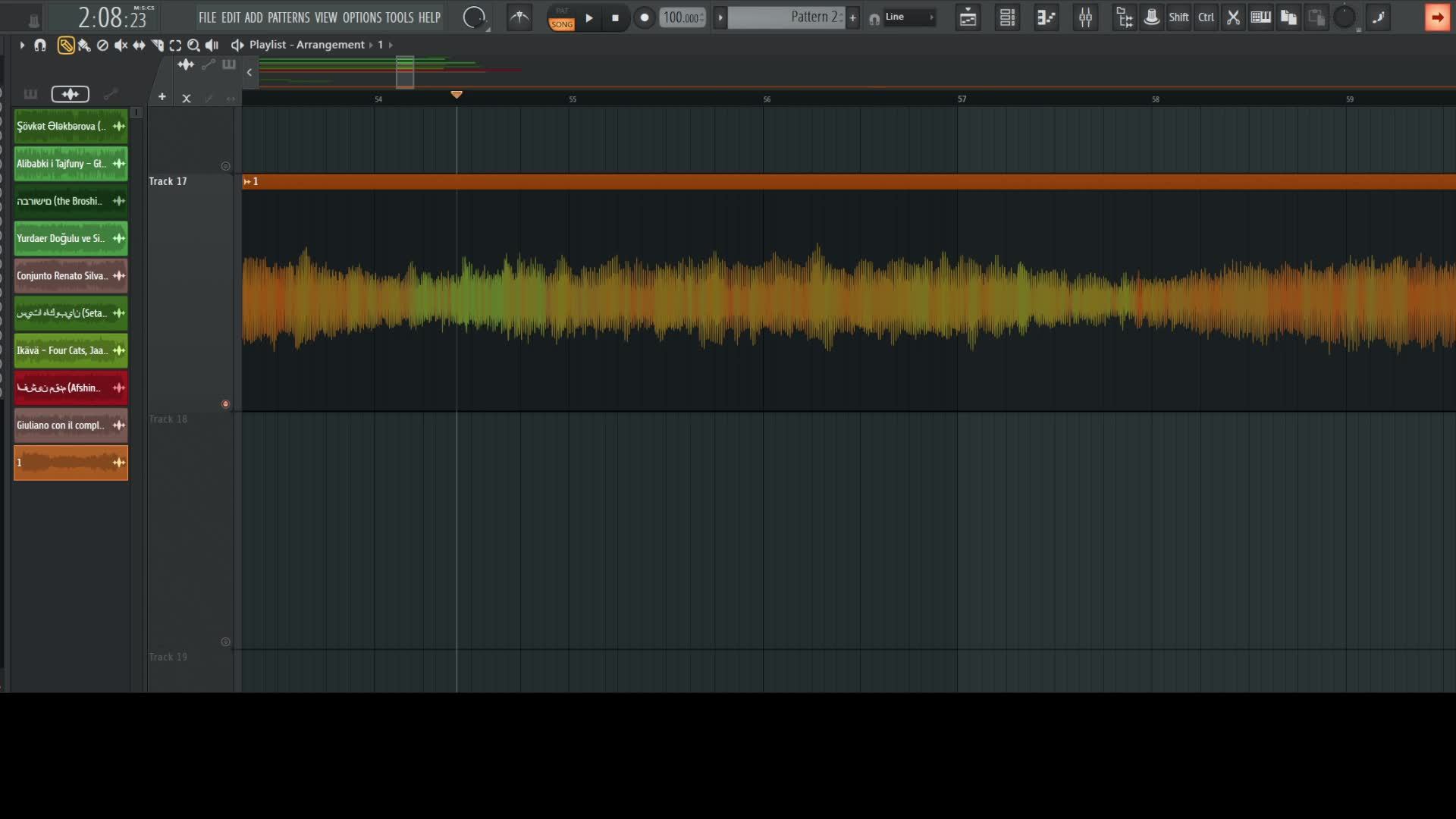1456x819 pixels.
Task: Click the tempo tapper icon
Action: pos(519,17)
